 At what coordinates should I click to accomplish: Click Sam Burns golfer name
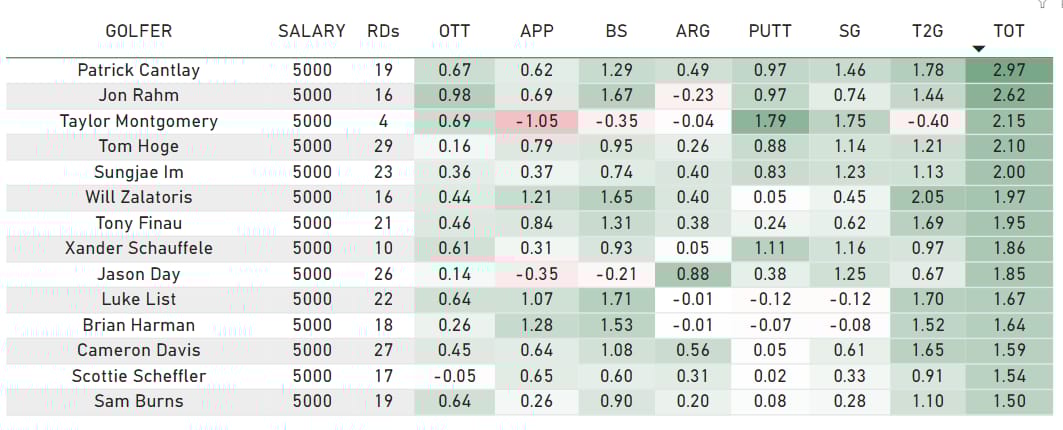(139, 401)
